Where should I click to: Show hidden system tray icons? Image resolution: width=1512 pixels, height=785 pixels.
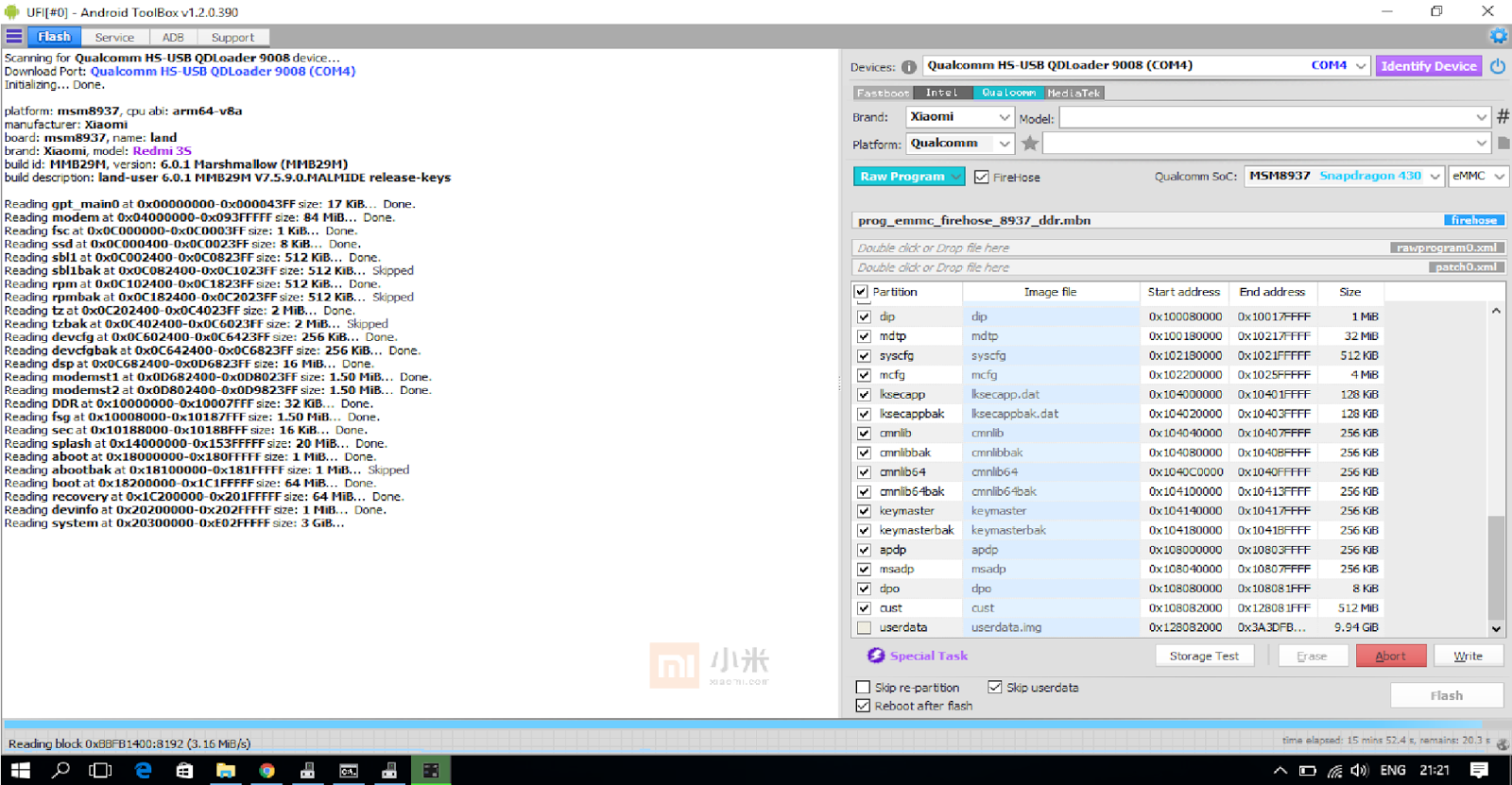(1280, 771)
